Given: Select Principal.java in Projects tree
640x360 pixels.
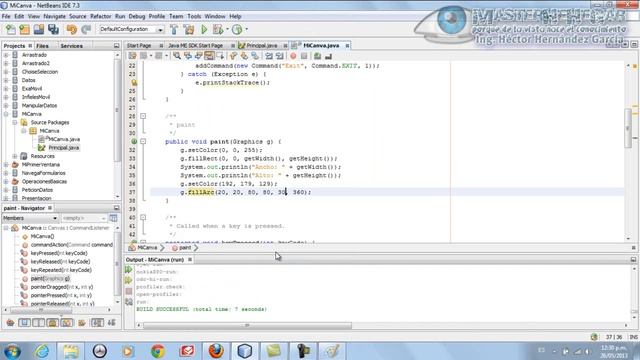Looking at the screenshot, I should tap(64, 148).
